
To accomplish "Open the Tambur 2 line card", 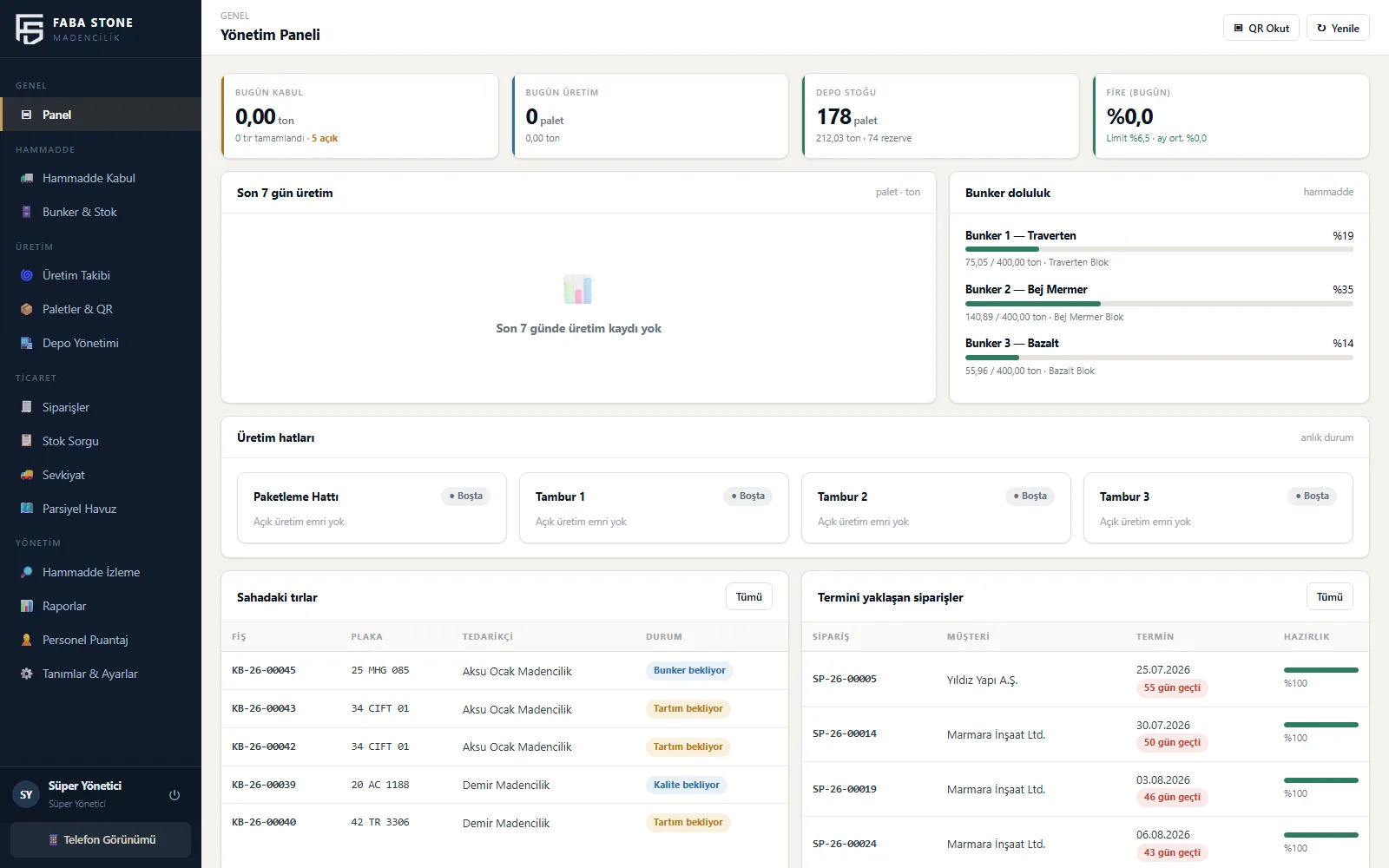I will [936, 508].
